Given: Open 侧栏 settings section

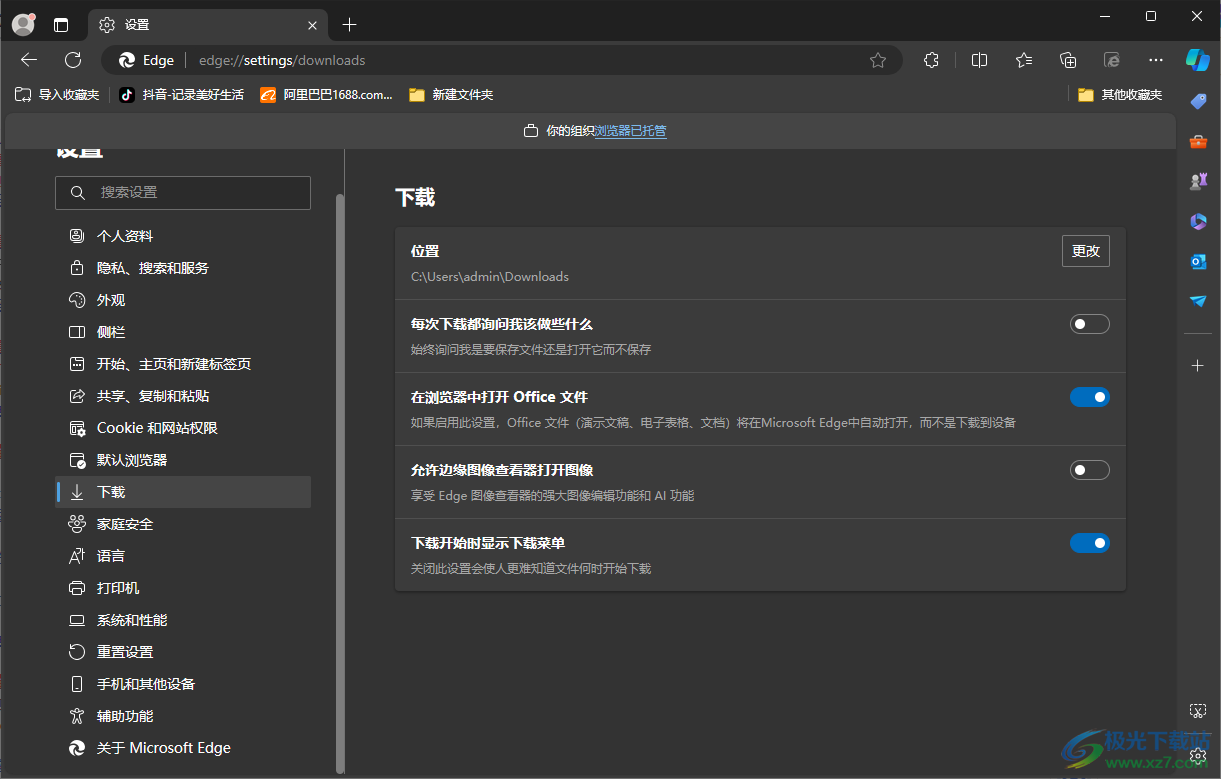Looking at the screenshot, I should pos(183,332).
